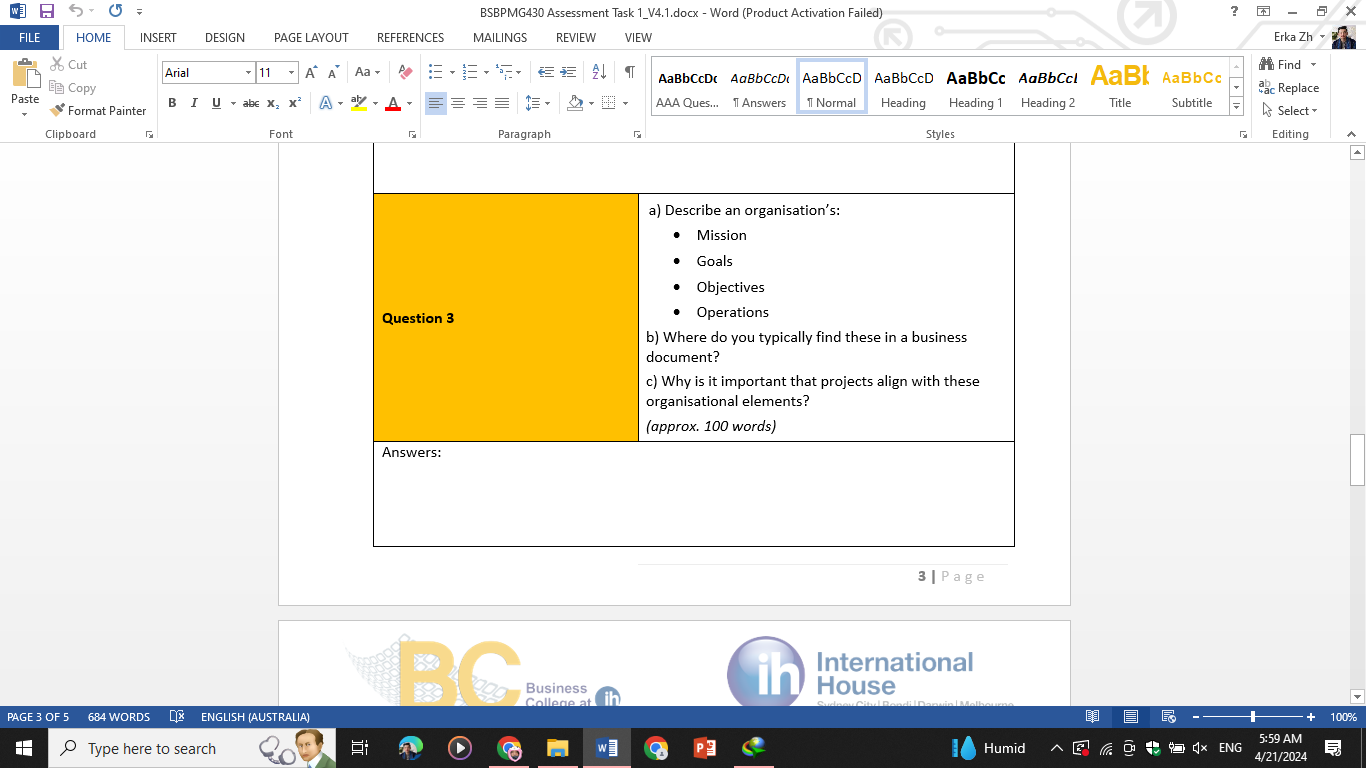
Task: Toggle italic formatting
Action: point(193,103)
